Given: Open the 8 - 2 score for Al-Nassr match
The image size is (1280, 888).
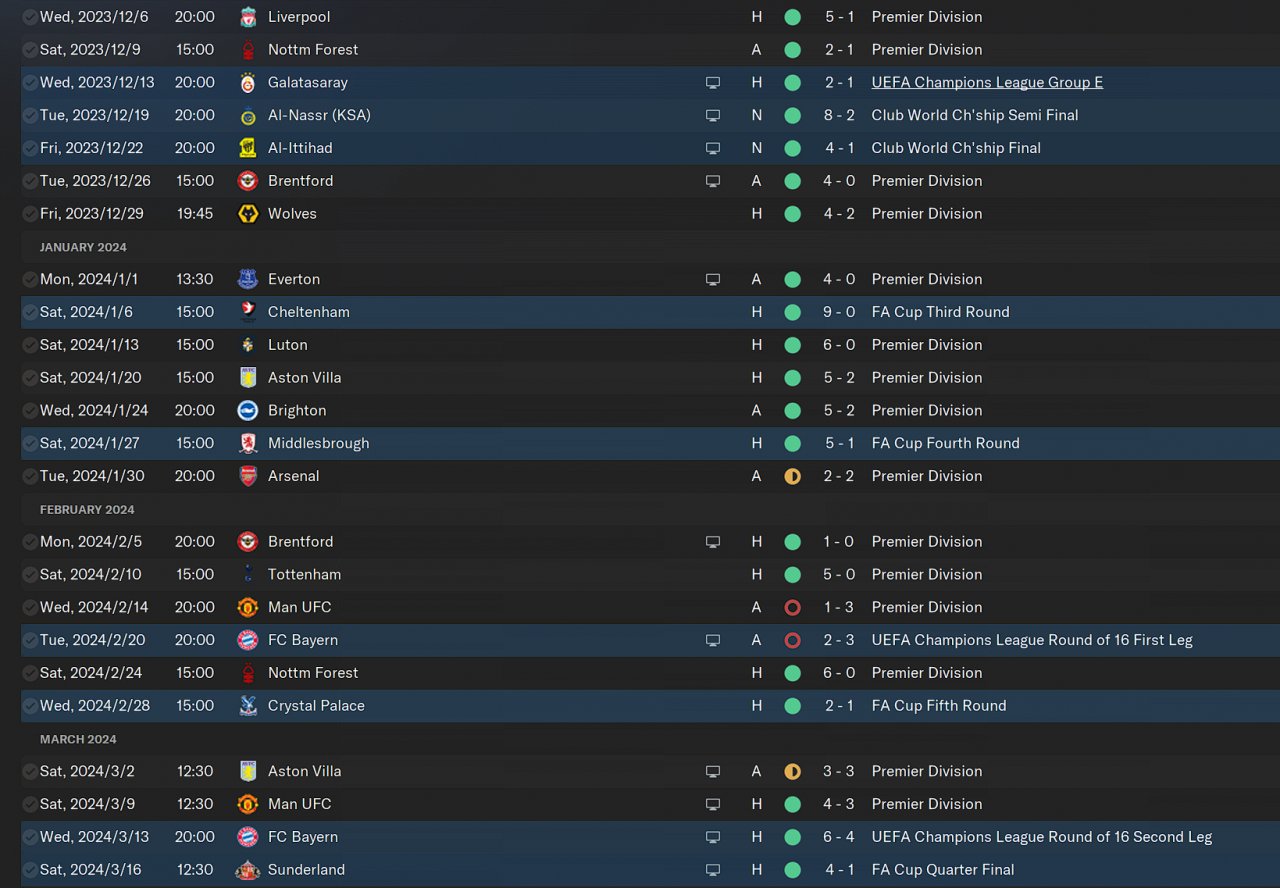Looking at the screenshot, I should [839, 115].
